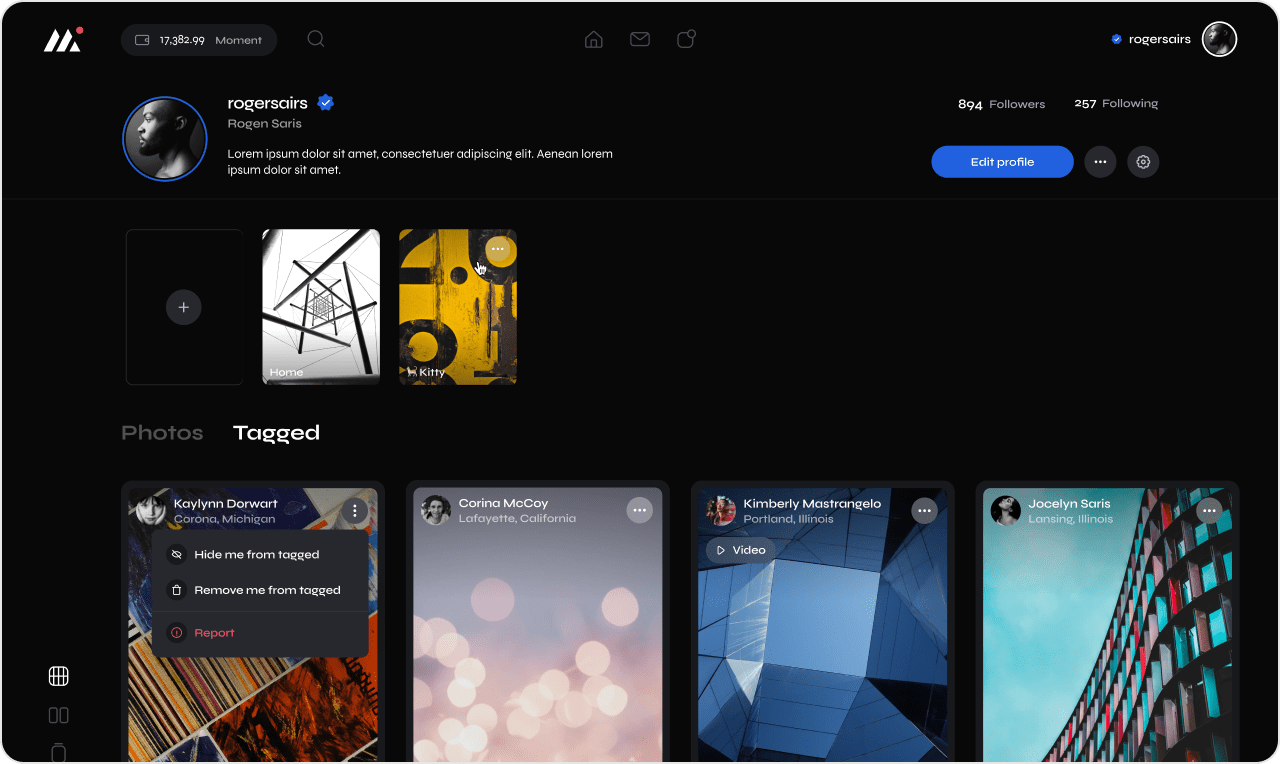Switch to the Photos tab
Viewport: 1280px width, 764px height.
point(162,432)
